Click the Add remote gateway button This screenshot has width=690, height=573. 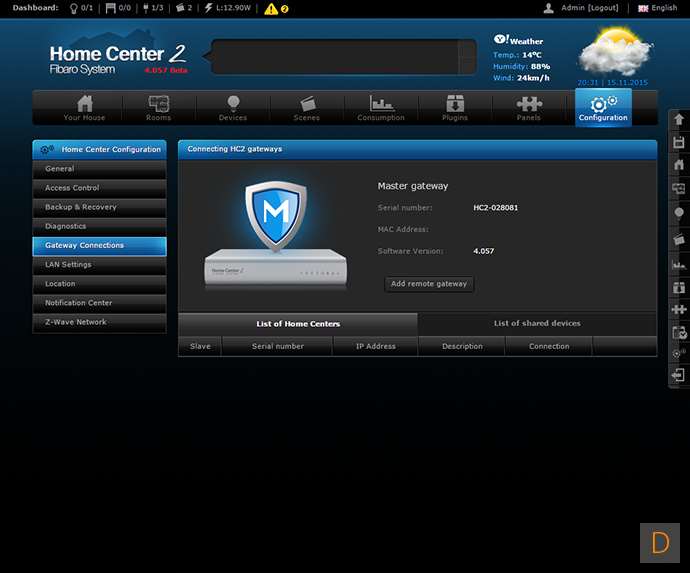tap(429, 284)
